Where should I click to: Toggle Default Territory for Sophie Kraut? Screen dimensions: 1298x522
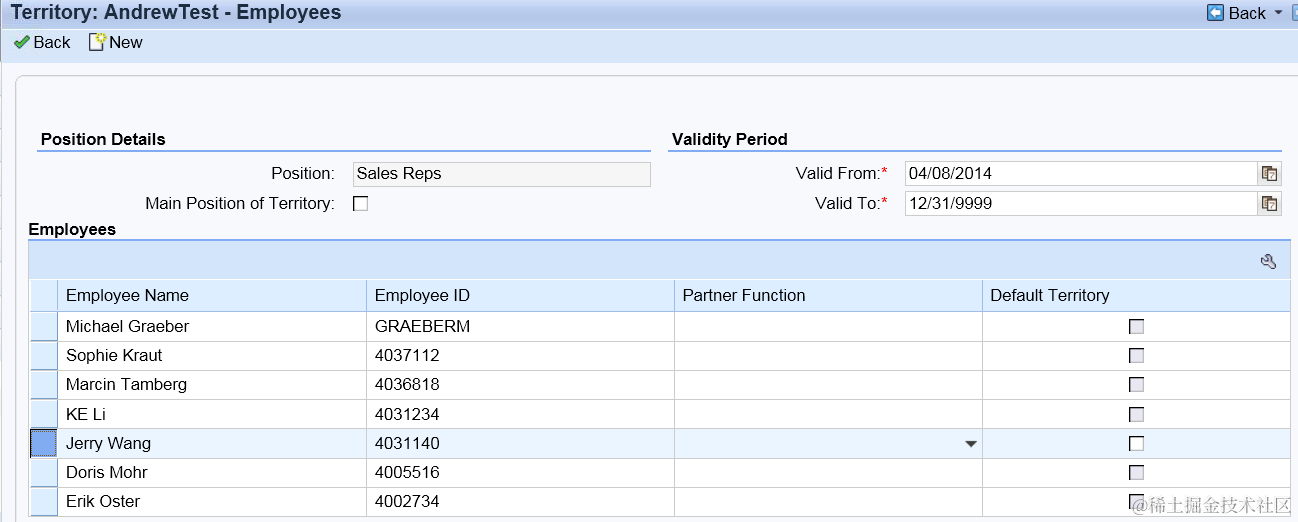1136,355
